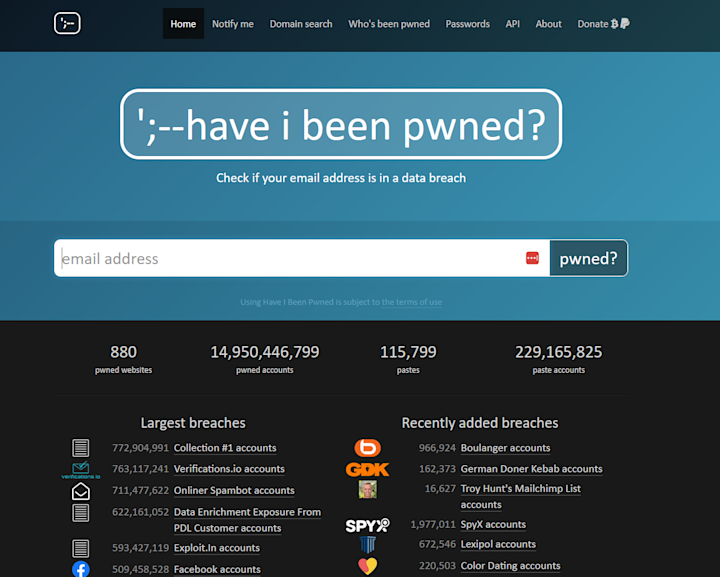Open German Doner Kebab accounts link

[532, 469]
